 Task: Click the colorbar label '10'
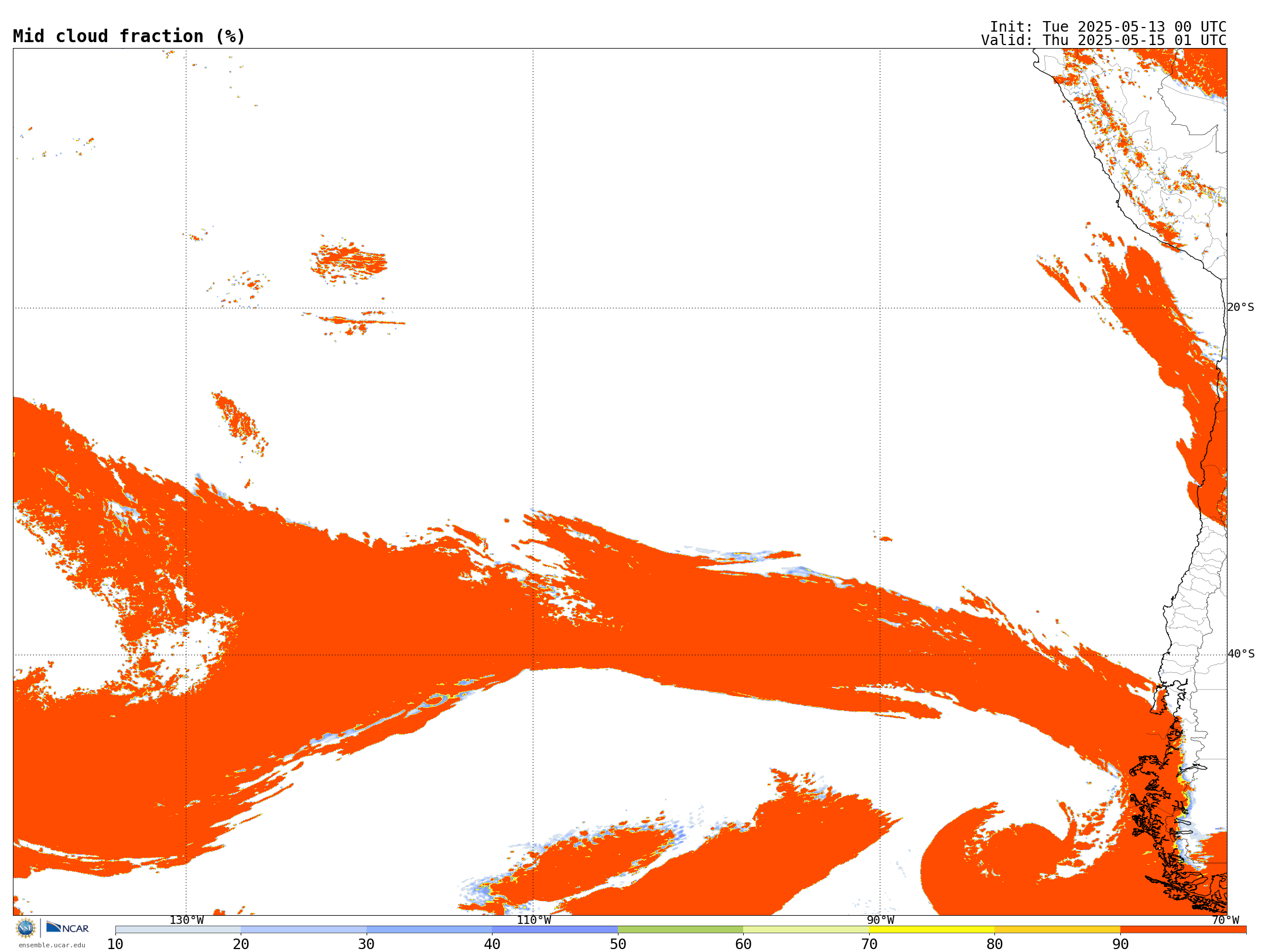point(115,944)
